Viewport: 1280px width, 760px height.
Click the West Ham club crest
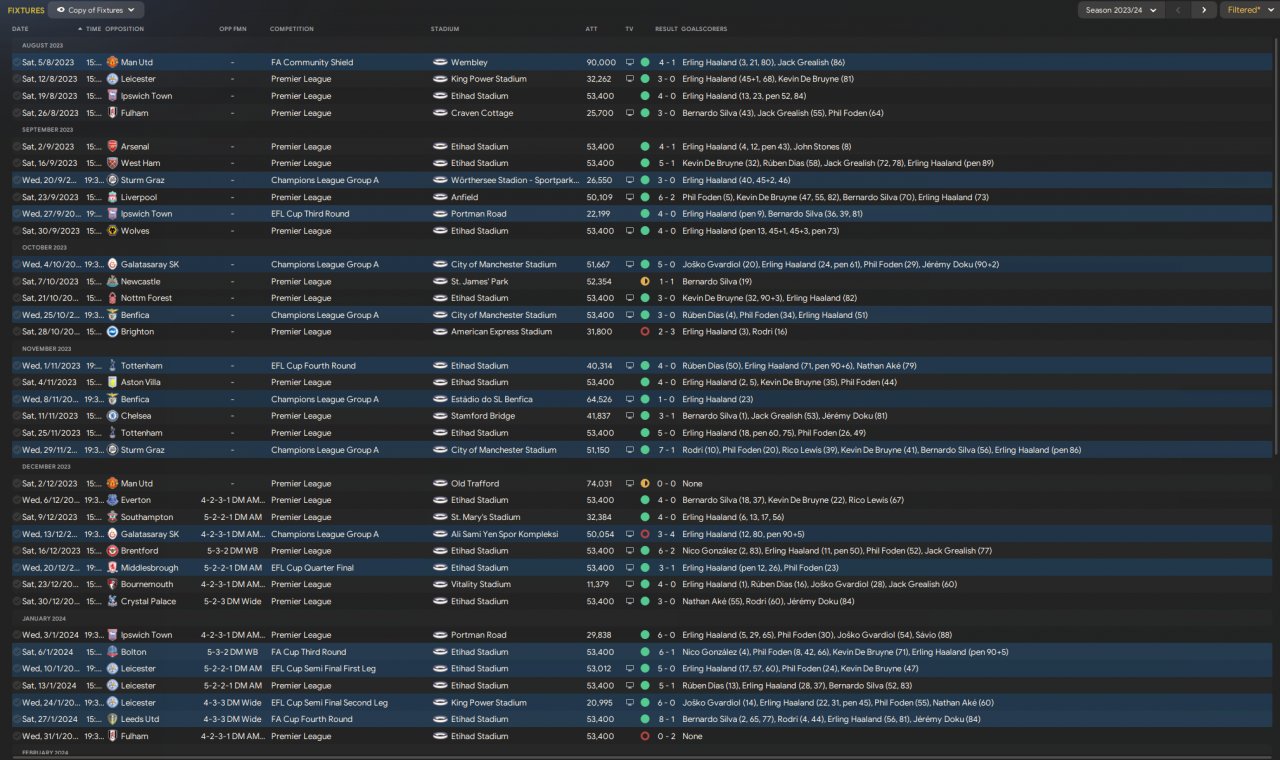click(x=112, y=163)
